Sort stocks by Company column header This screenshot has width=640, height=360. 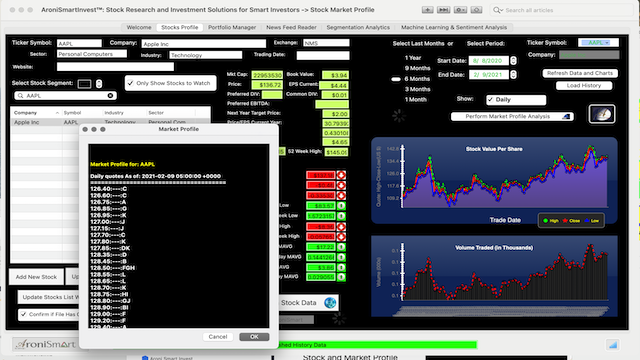click(x=36, y=113)
